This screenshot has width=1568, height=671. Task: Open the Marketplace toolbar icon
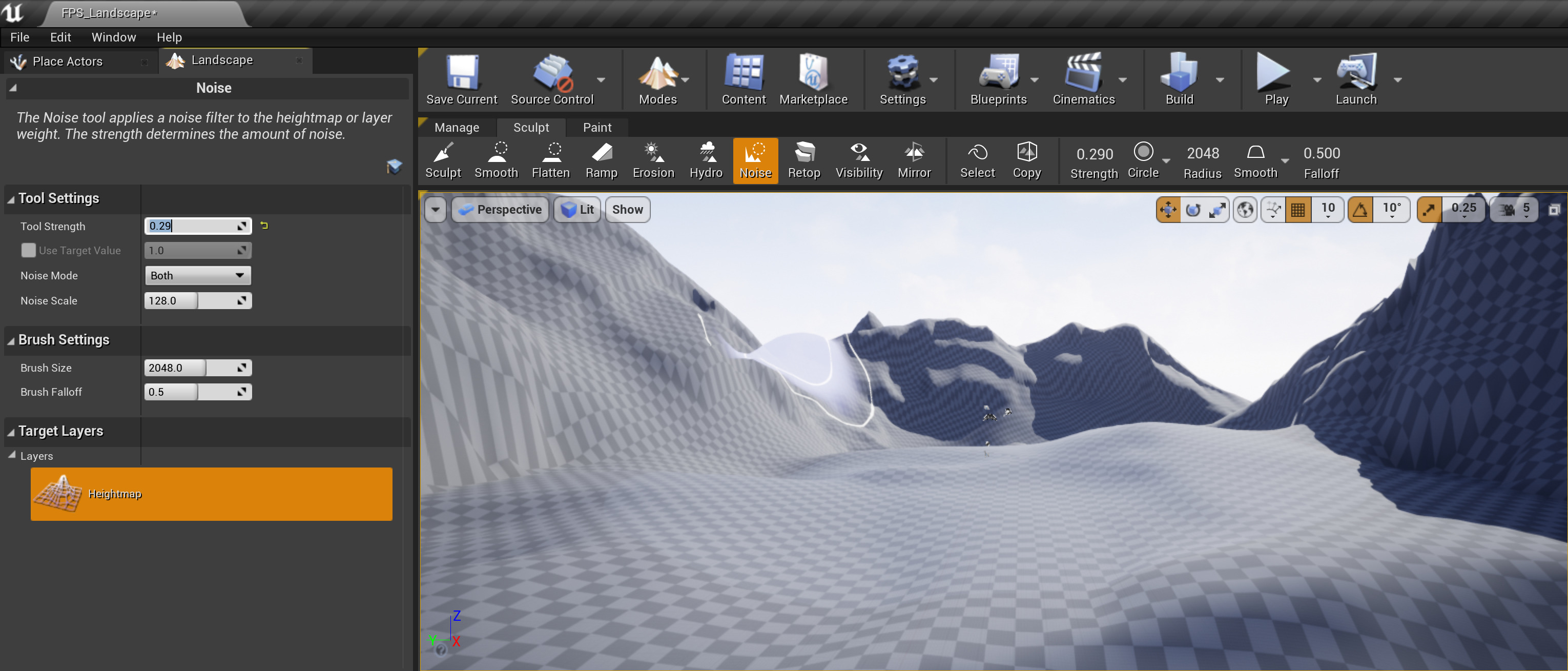[813, 80]
